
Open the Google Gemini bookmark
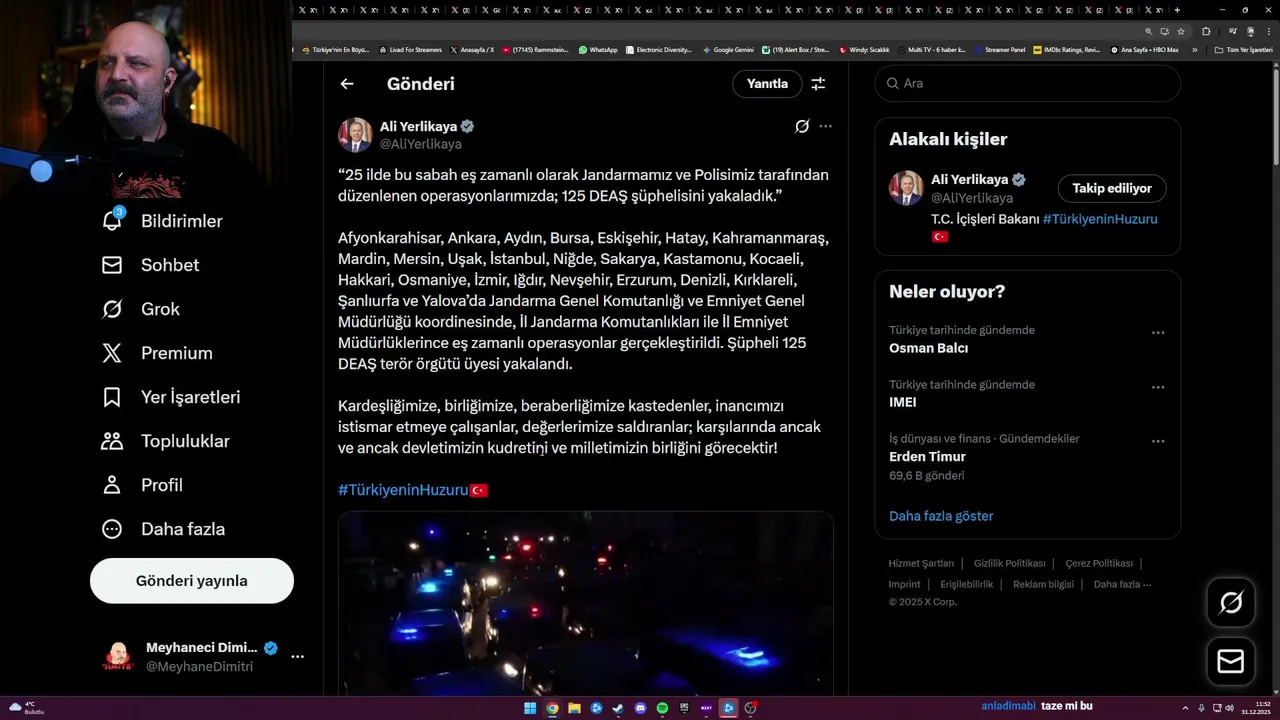728,49
